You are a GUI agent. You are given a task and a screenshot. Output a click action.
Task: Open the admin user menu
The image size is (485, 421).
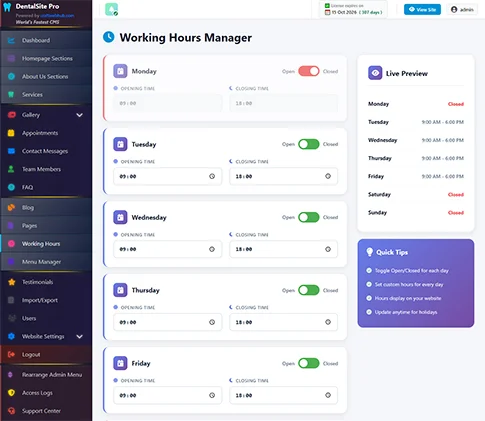[x=462, y=9]
